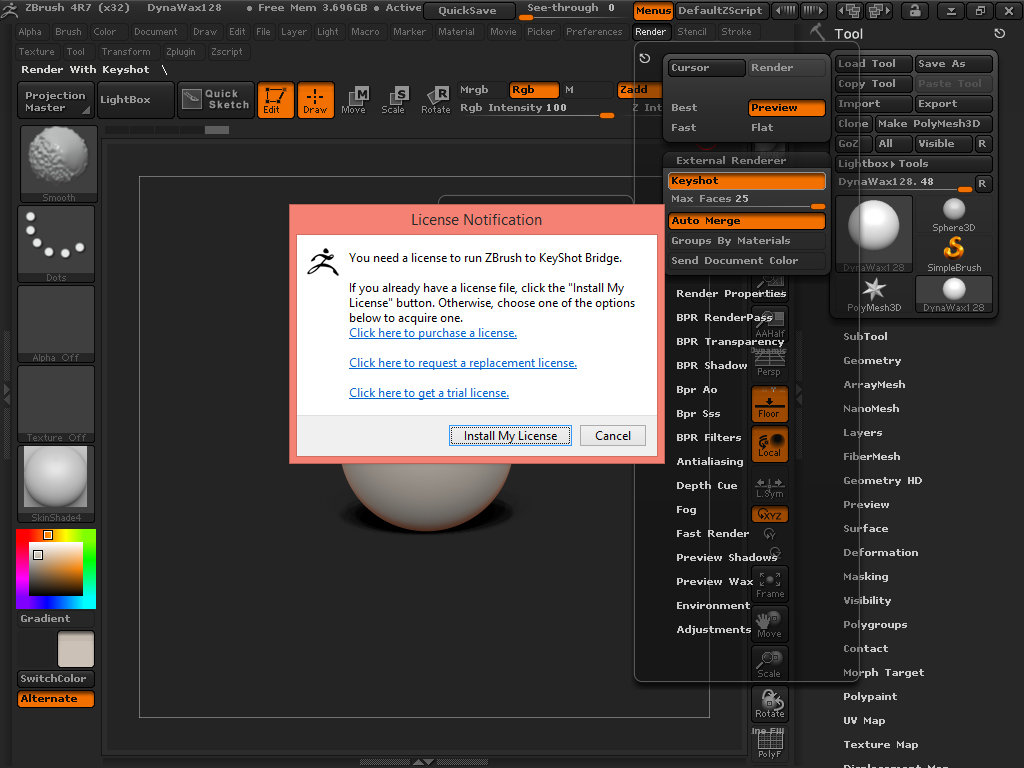Toggle PolyF wireframe icon
The width and height of the screenshot is (1024, 768).
769,743
